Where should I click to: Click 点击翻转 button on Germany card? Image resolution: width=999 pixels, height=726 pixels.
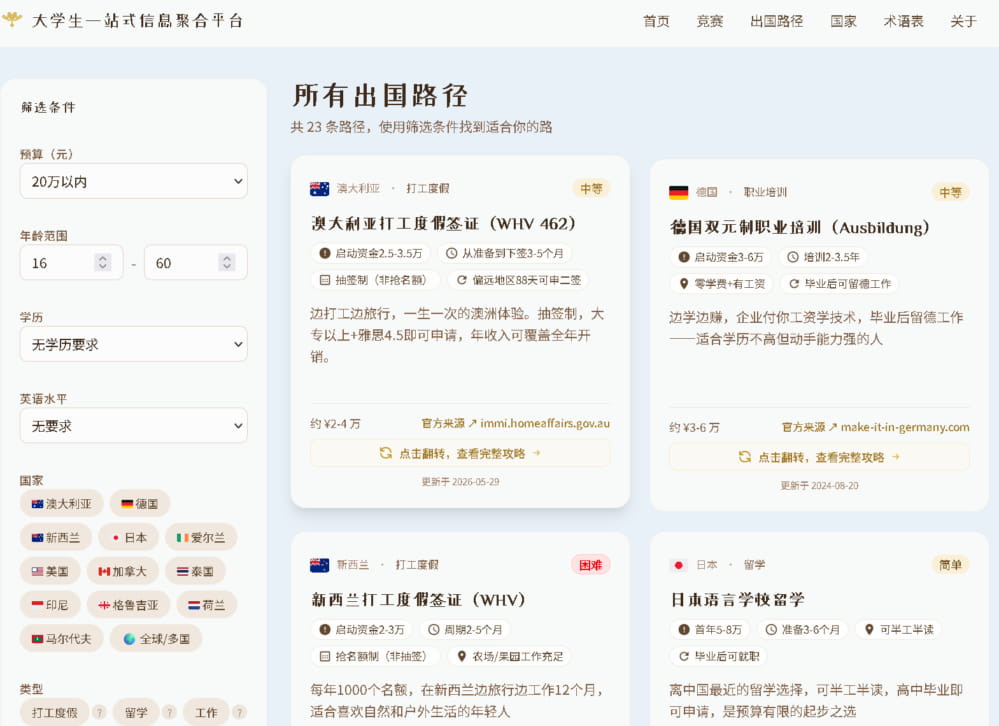tap(819, 457)
